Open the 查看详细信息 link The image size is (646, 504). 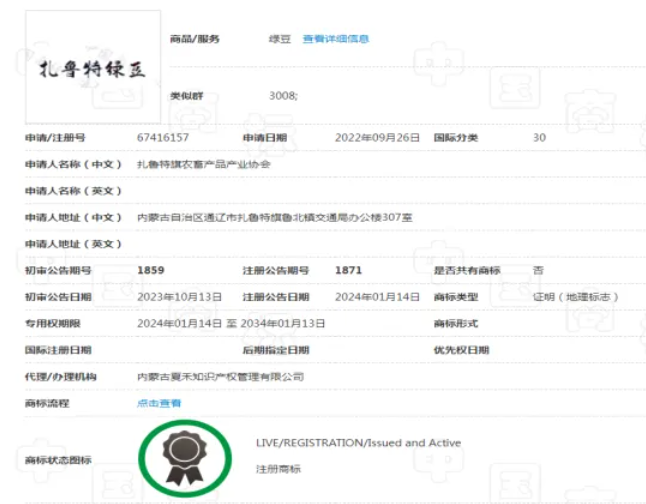coord(336,39)
